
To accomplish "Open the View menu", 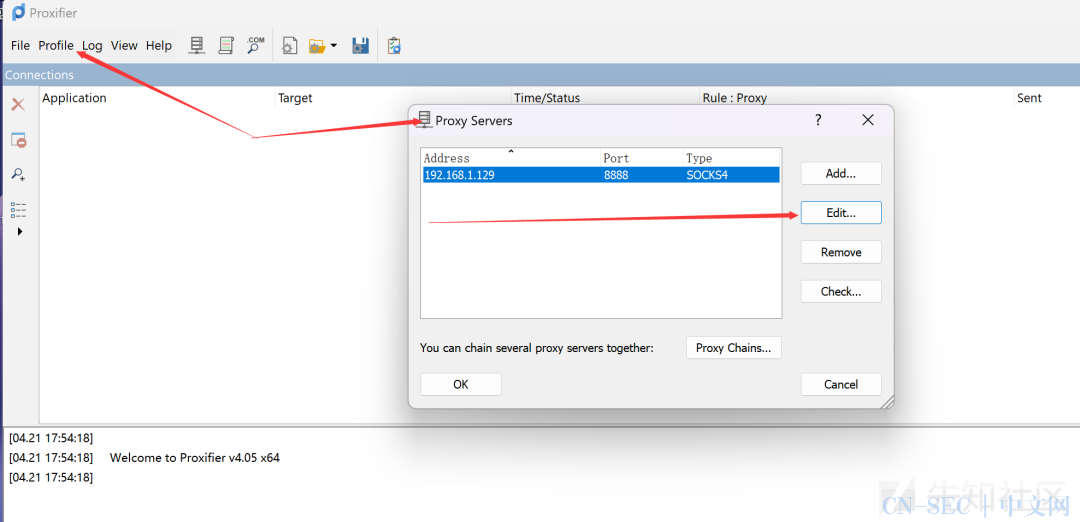I will click(x=124, y=45).
